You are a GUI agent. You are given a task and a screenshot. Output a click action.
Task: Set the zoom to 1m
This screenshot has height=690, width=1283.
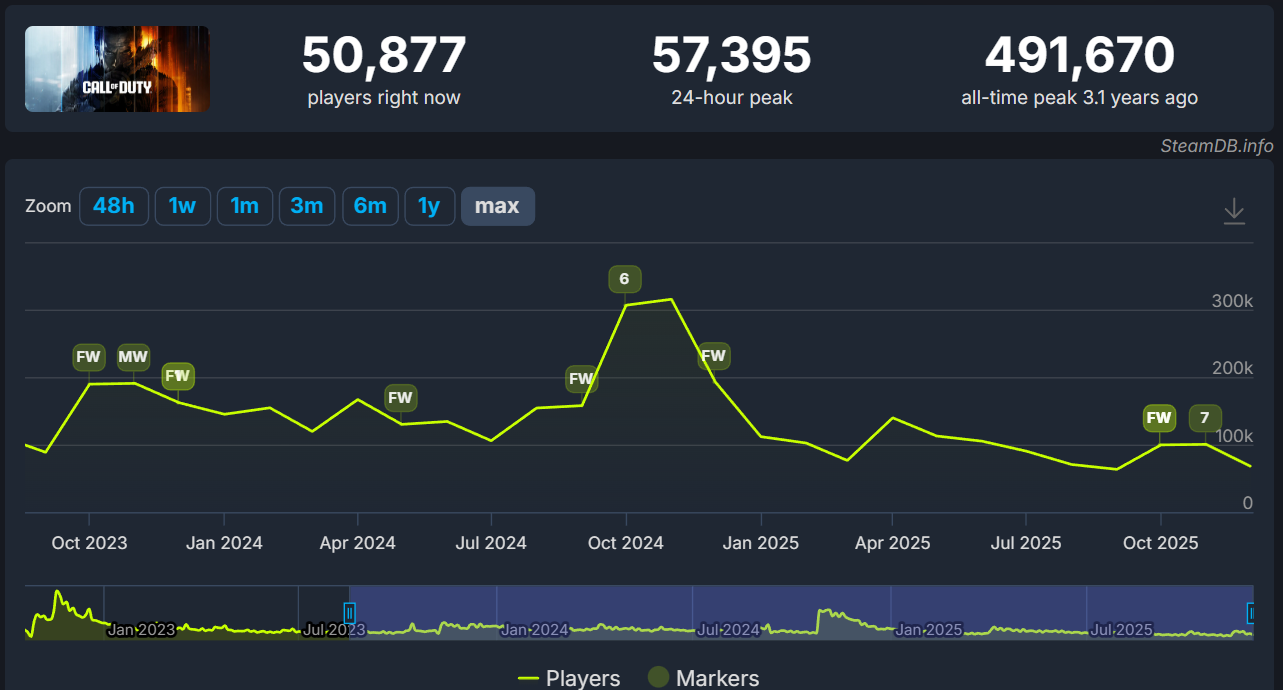(244, 206)
